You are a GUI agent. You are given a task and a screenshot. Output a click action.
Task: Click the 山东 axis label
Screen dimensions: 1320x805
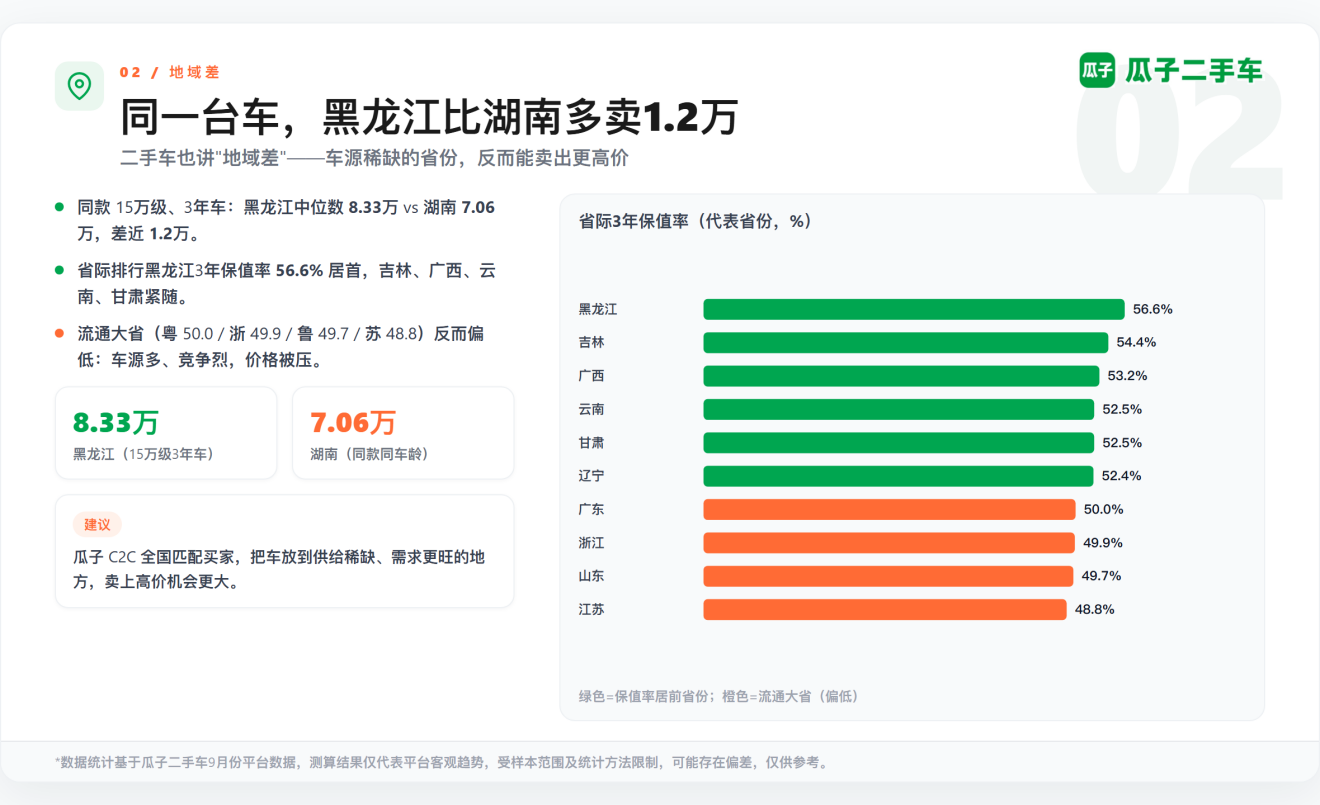(x=592, y=576)
